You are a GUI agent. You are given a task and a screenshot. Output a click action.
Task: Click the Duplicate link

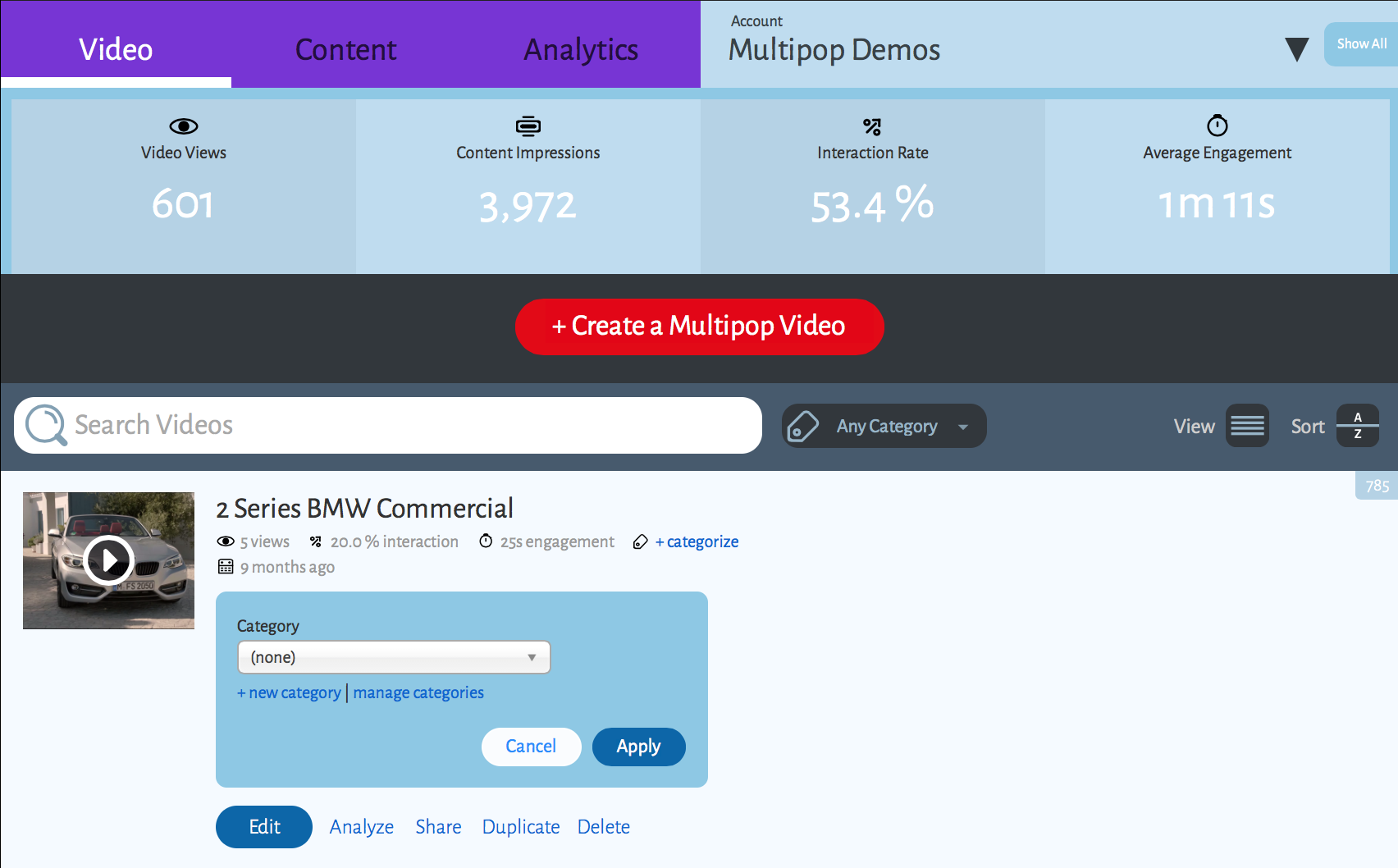[521, 827]
